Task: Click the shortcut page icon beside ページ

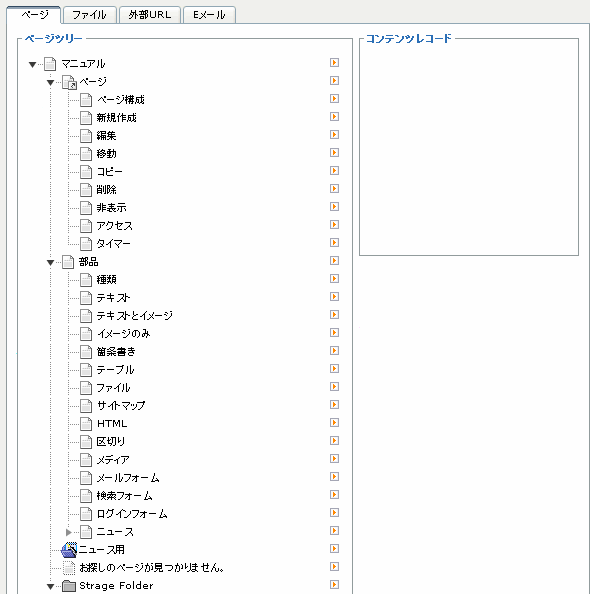Action: tap(69, 82)
